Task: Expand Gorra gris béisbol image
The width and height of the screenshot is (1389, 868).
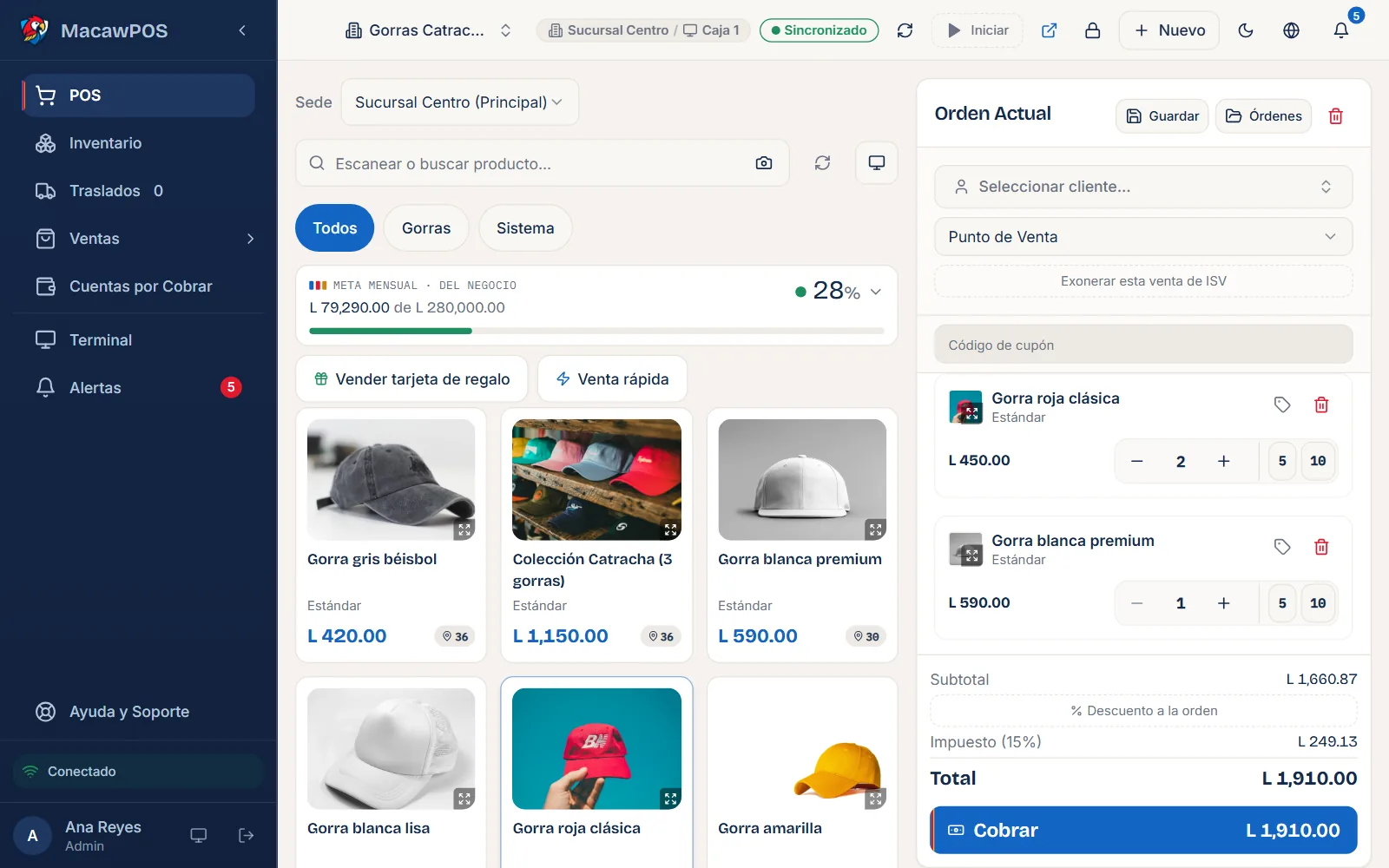Action: click(464, 529)
